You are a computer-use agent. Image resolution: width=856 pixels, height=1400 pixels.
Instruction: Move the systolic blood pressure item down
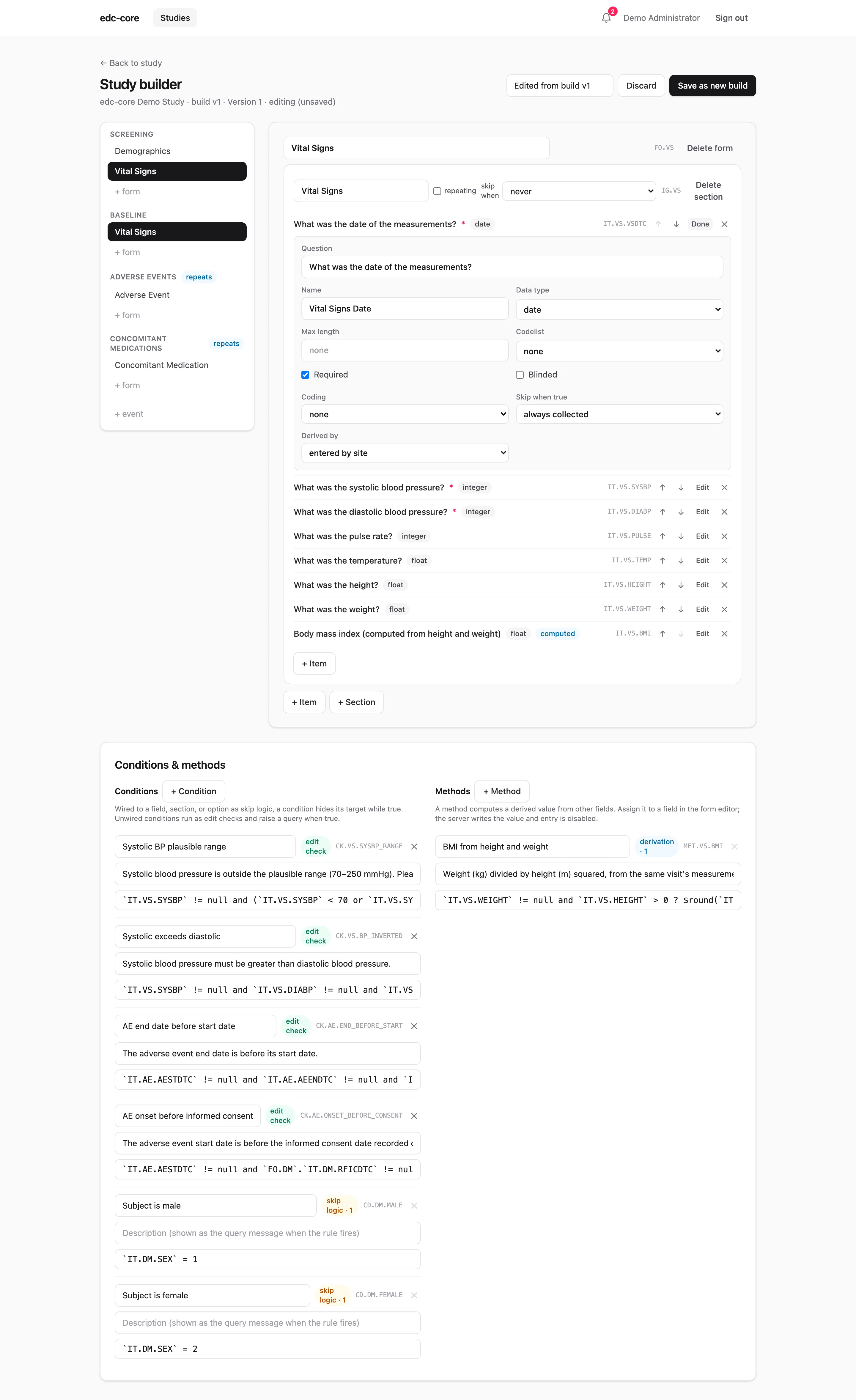pos(680,487)
